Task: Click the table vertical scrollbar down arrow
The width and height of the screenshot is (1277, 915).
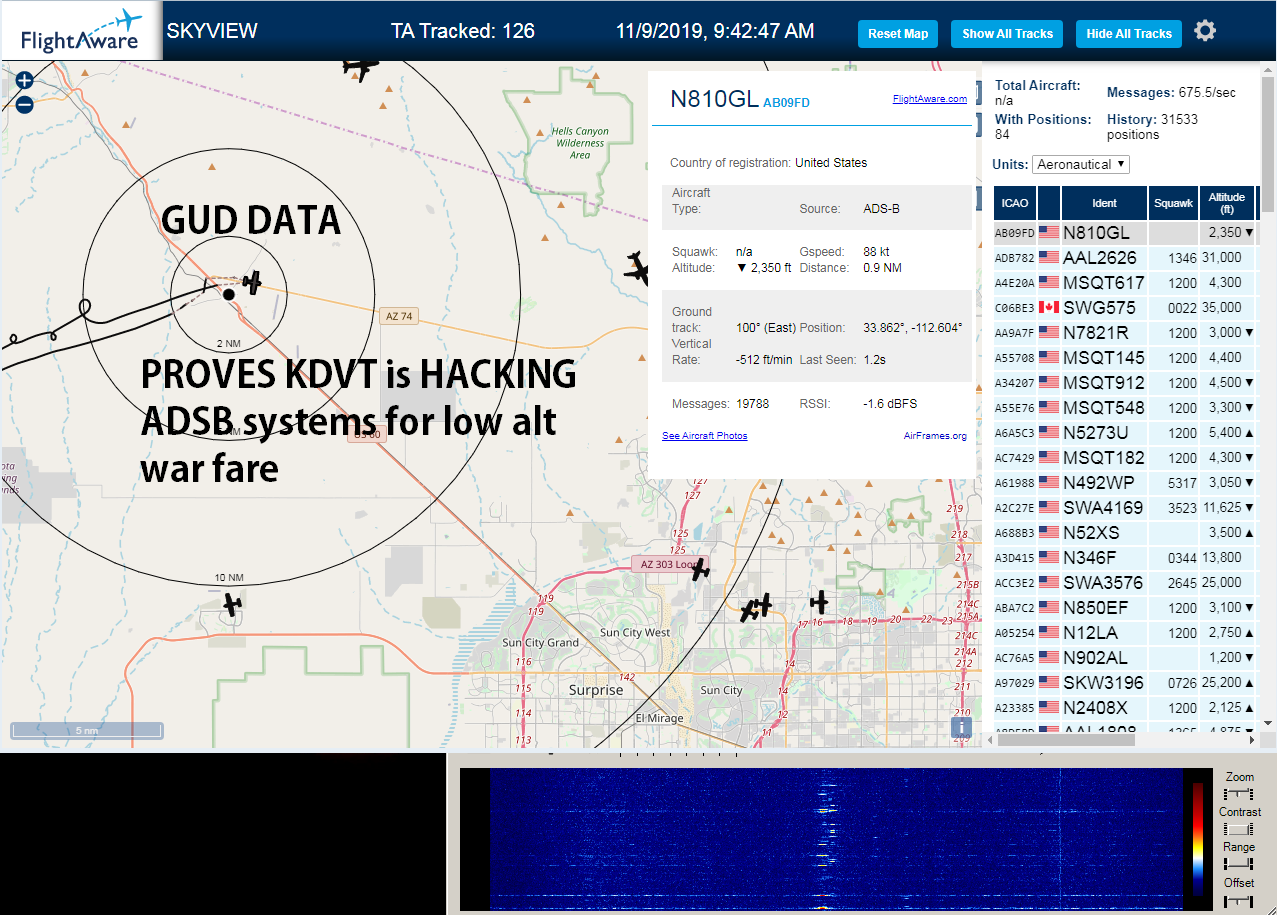Action: 1268,723
